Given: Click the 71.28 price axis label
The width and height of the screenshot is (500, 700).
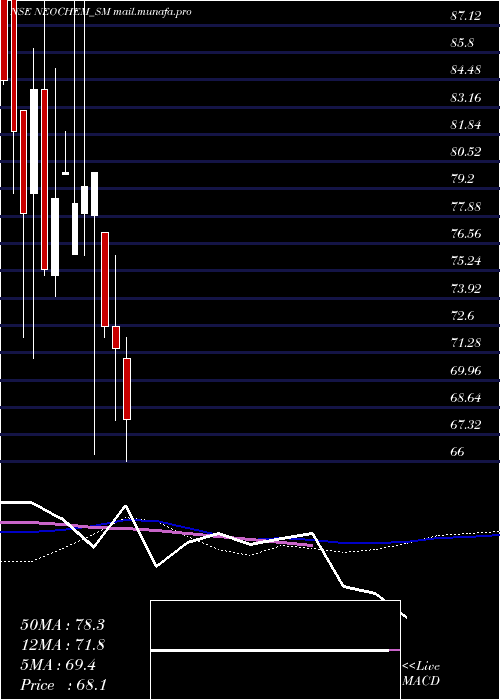Looking at the screenshot, I should click(466, 343).
